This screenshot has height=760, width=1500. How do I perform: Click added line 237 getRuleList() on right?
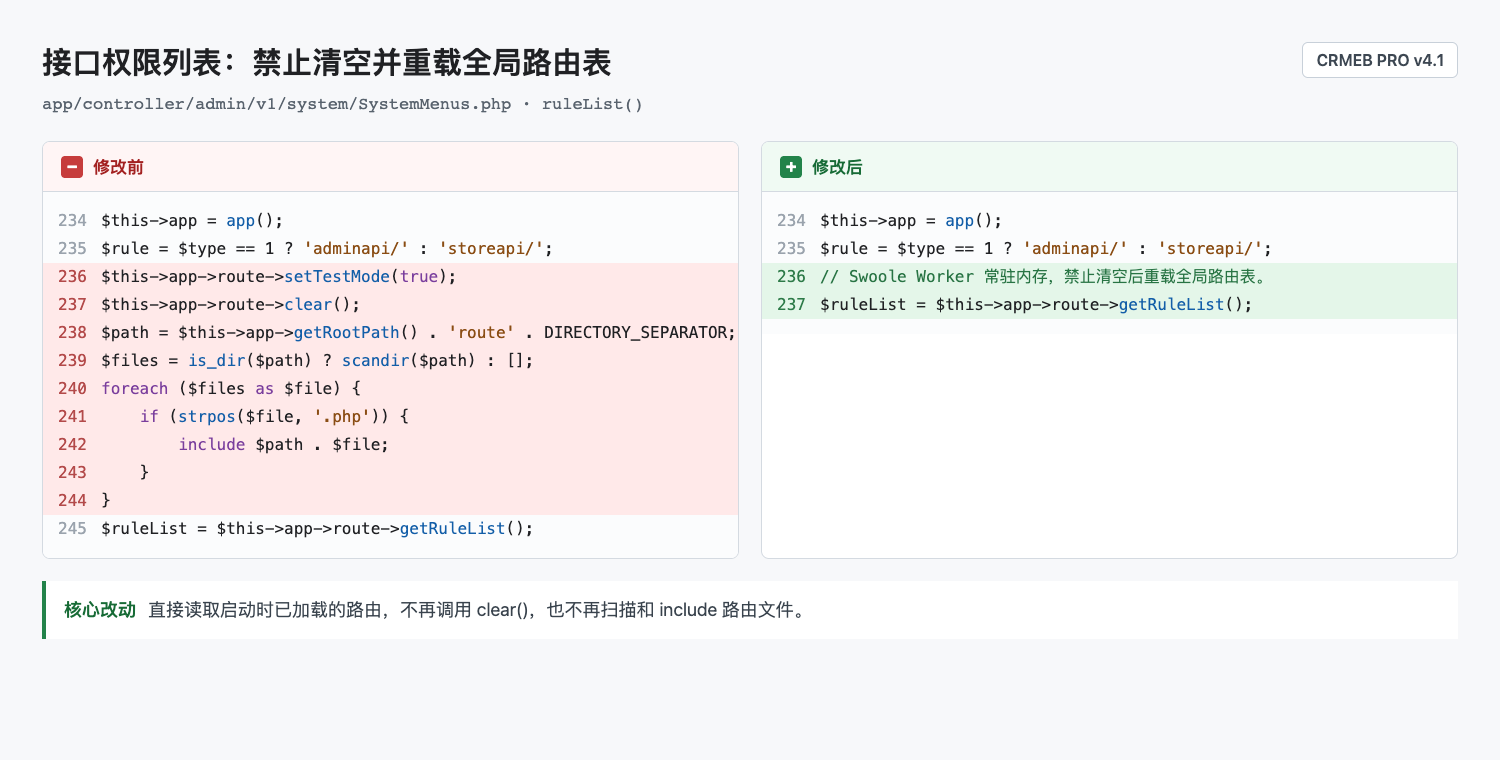point(1109,304)
